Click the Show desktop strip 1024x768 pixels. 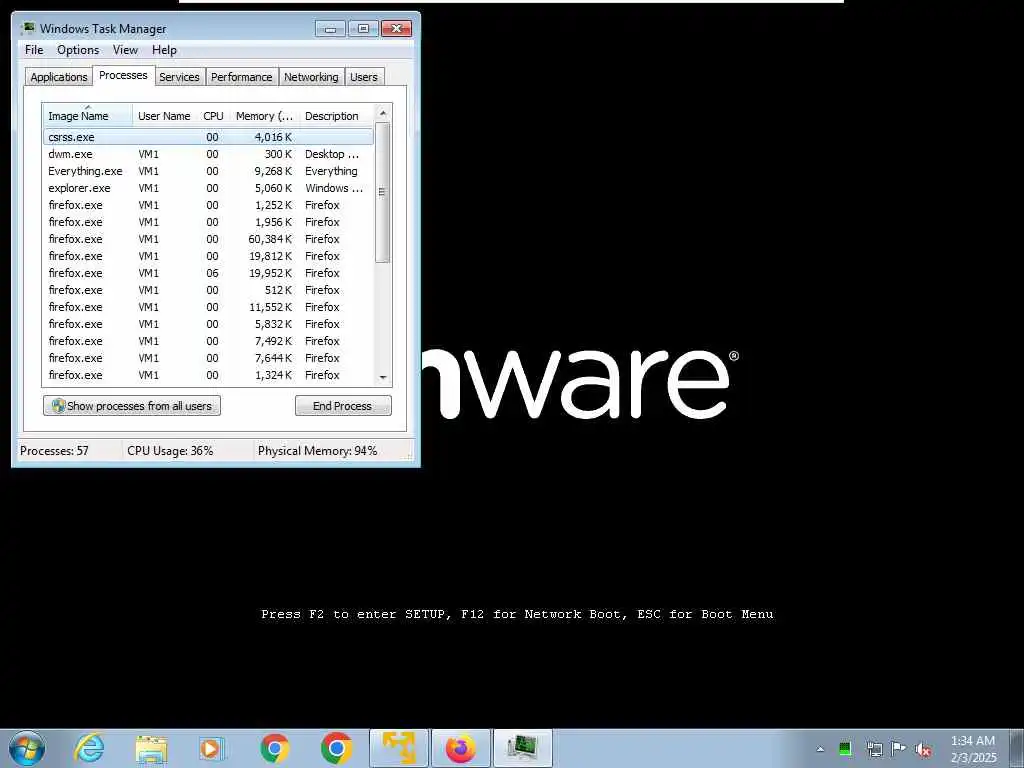[1017, 748]
